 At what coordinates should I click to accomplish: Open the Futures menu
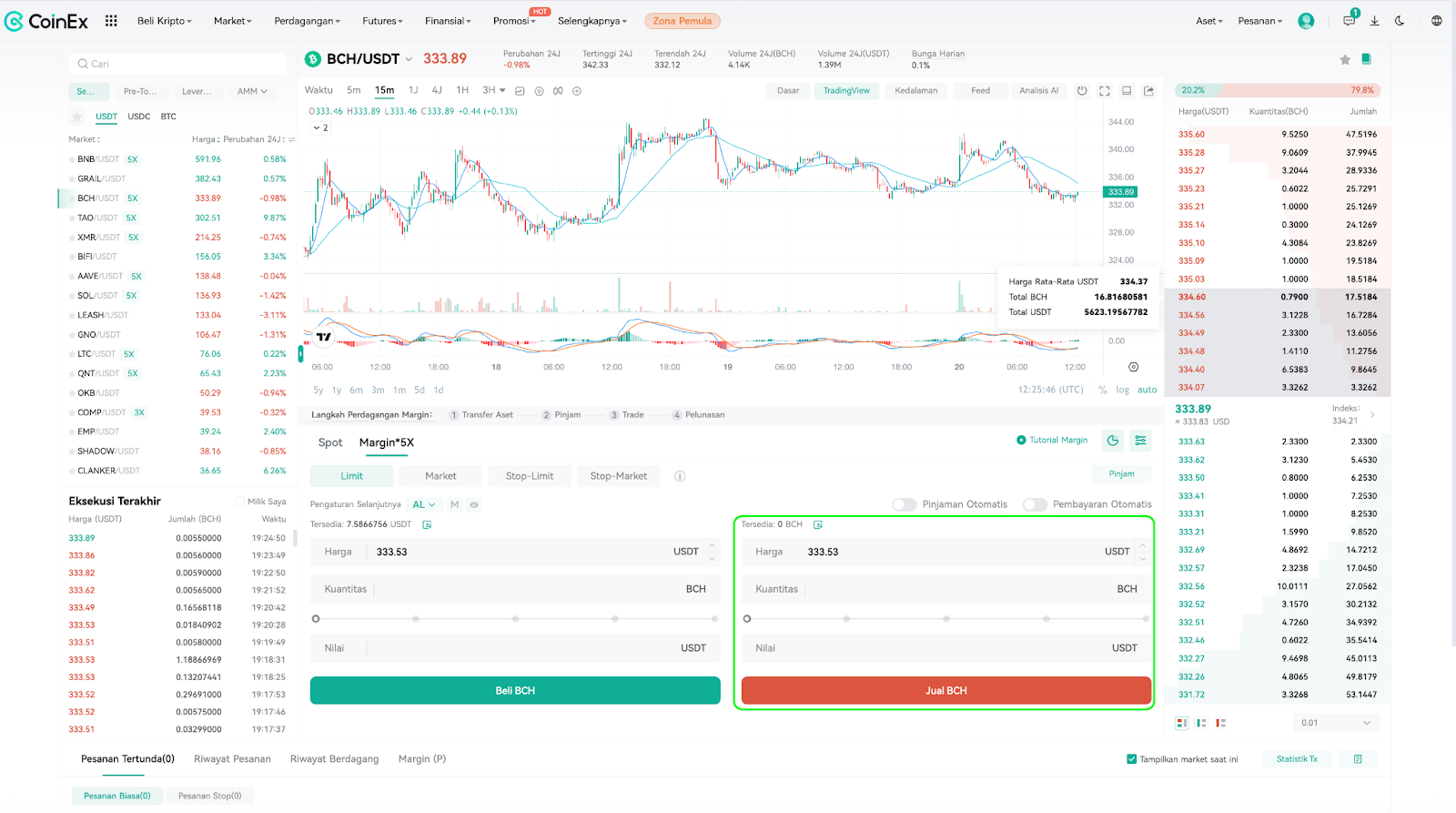click(383, 21)
